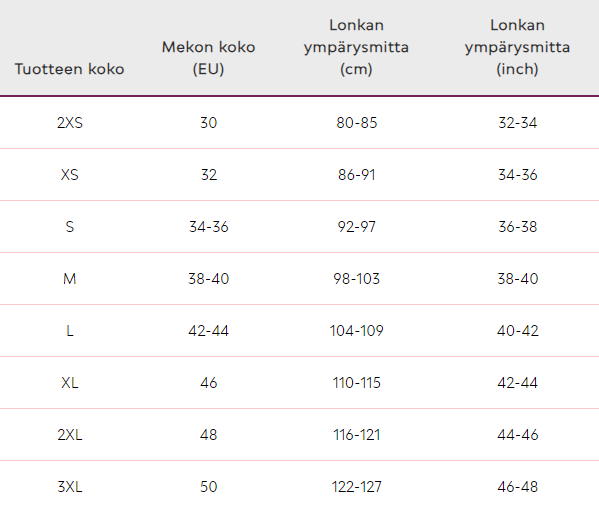Click Lonkan ympärysmitta (cm) header
This screenshot has height=518, width=599.
356,47
